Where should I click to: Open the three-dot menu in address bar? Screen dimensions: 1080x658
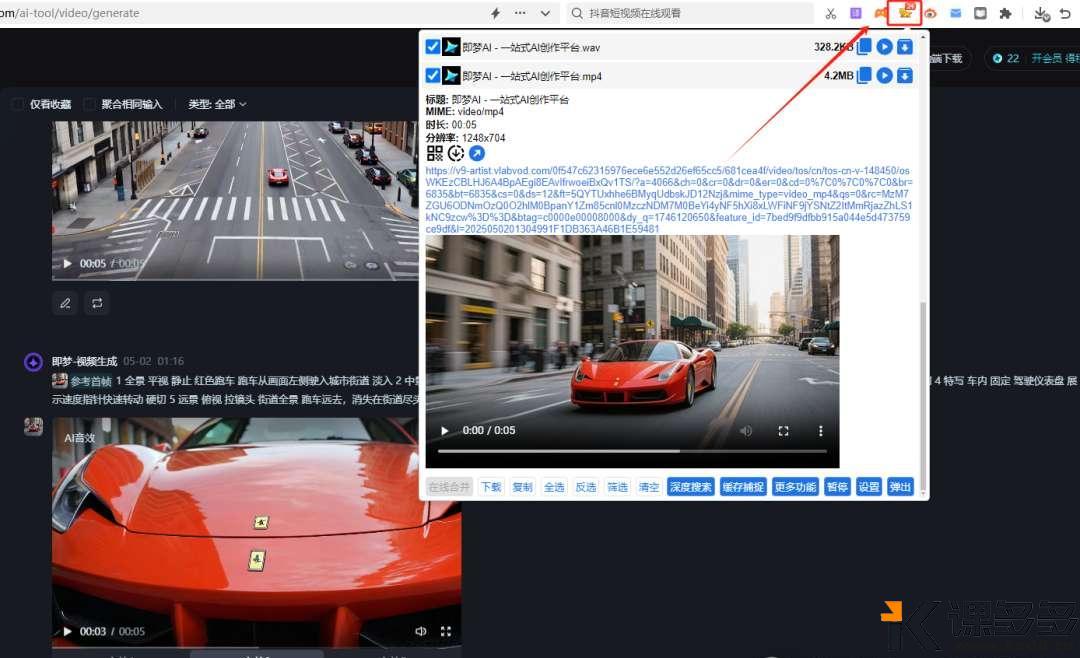point(520,13)
